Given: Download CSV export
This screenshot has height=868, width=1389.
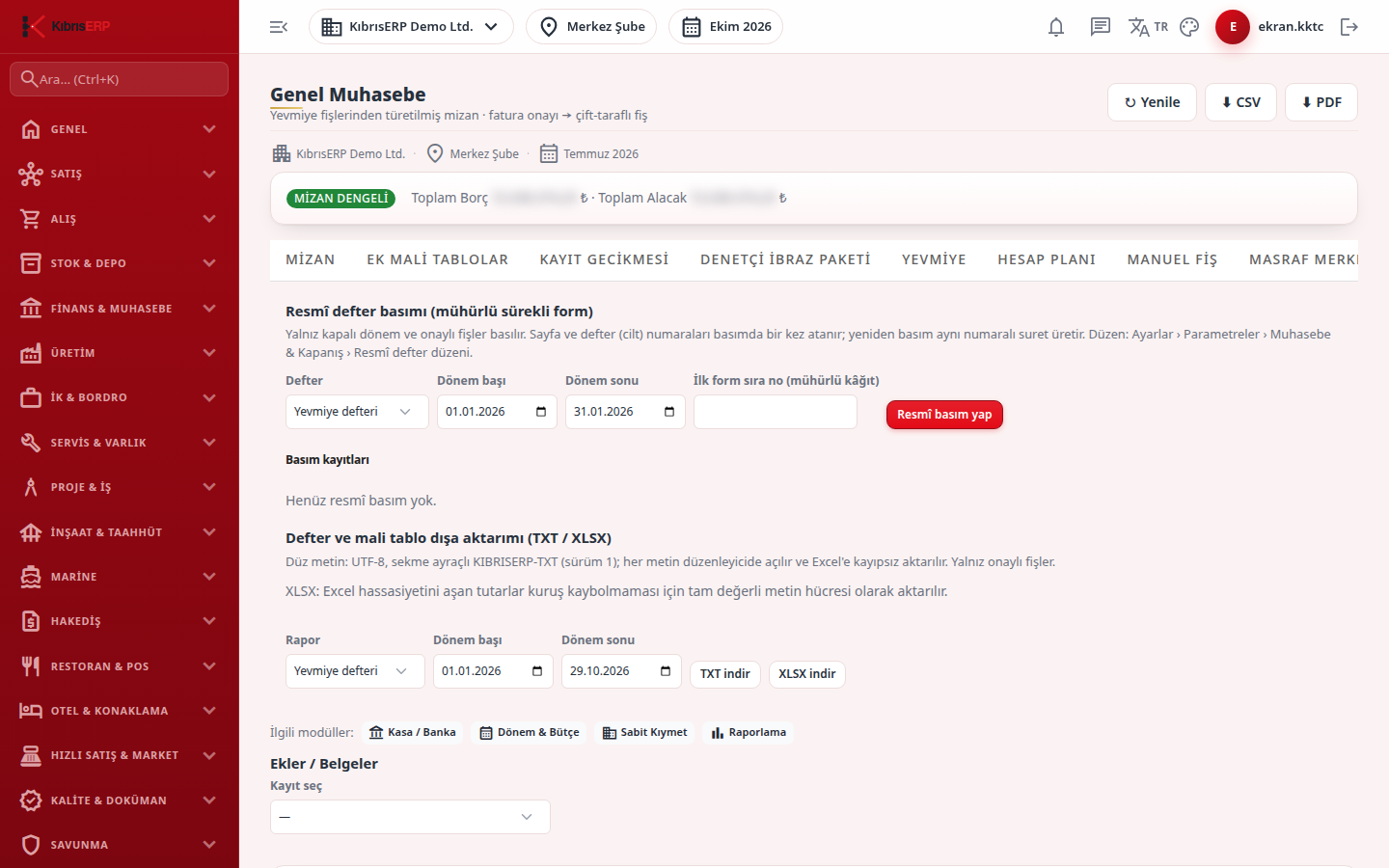Looking at the screenshot, I should [x=1240, y=102].
